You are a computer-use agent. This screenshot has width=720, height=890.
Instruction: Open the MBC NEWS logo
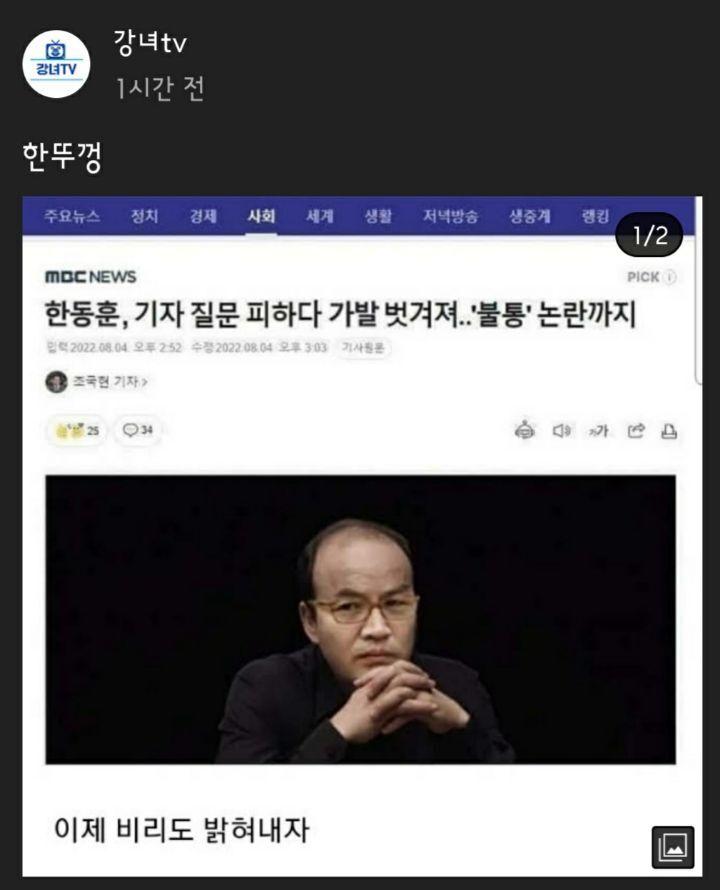[91, 276]
